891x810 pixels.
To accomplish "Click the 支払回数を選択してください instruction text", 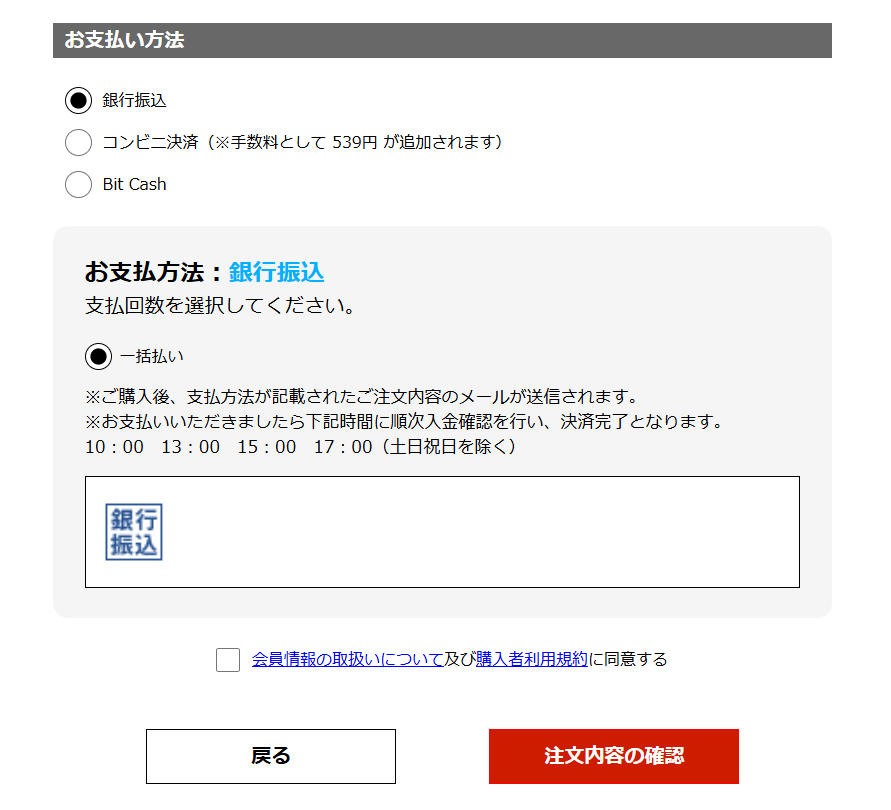I will coord(221,306).
